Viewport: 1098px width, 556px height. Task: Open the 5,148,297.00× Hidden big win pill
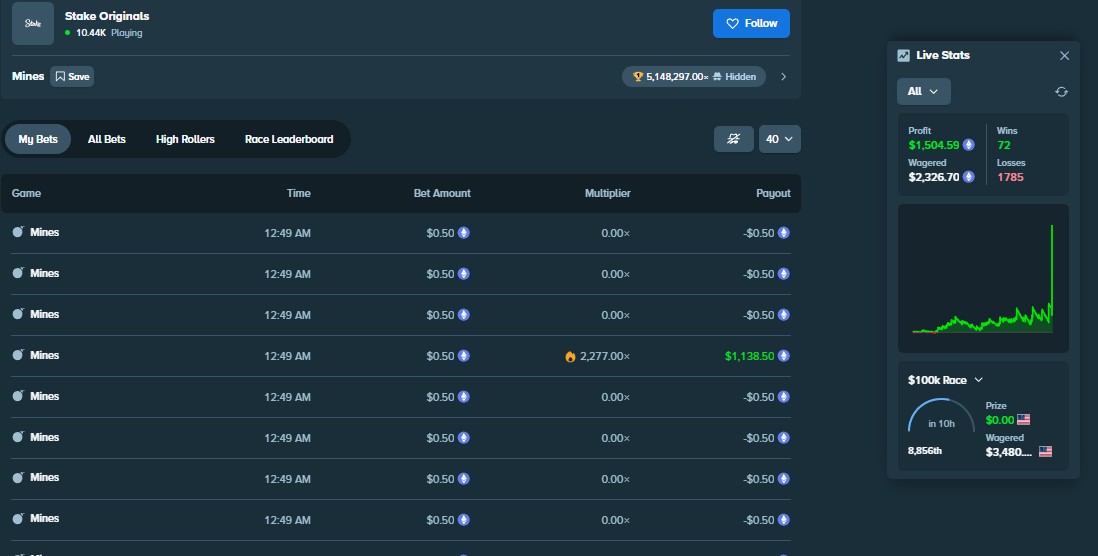693,76
